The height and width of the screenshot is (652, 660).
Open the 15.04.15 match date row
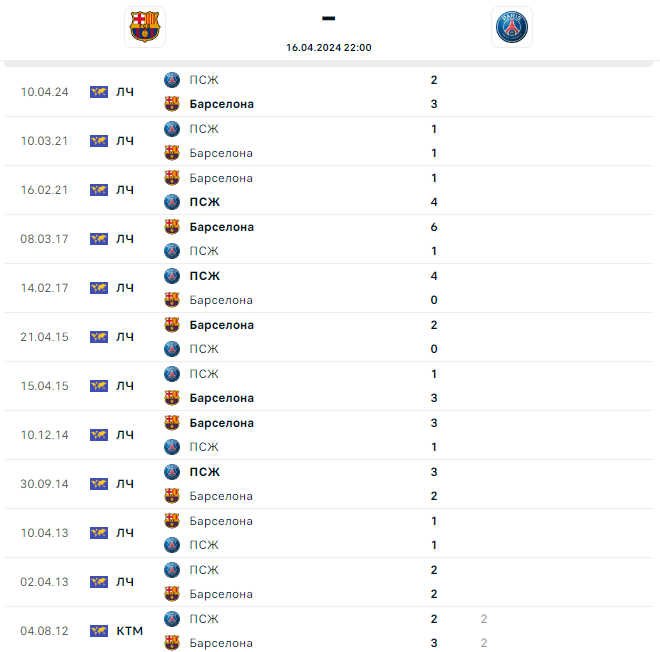328,386
